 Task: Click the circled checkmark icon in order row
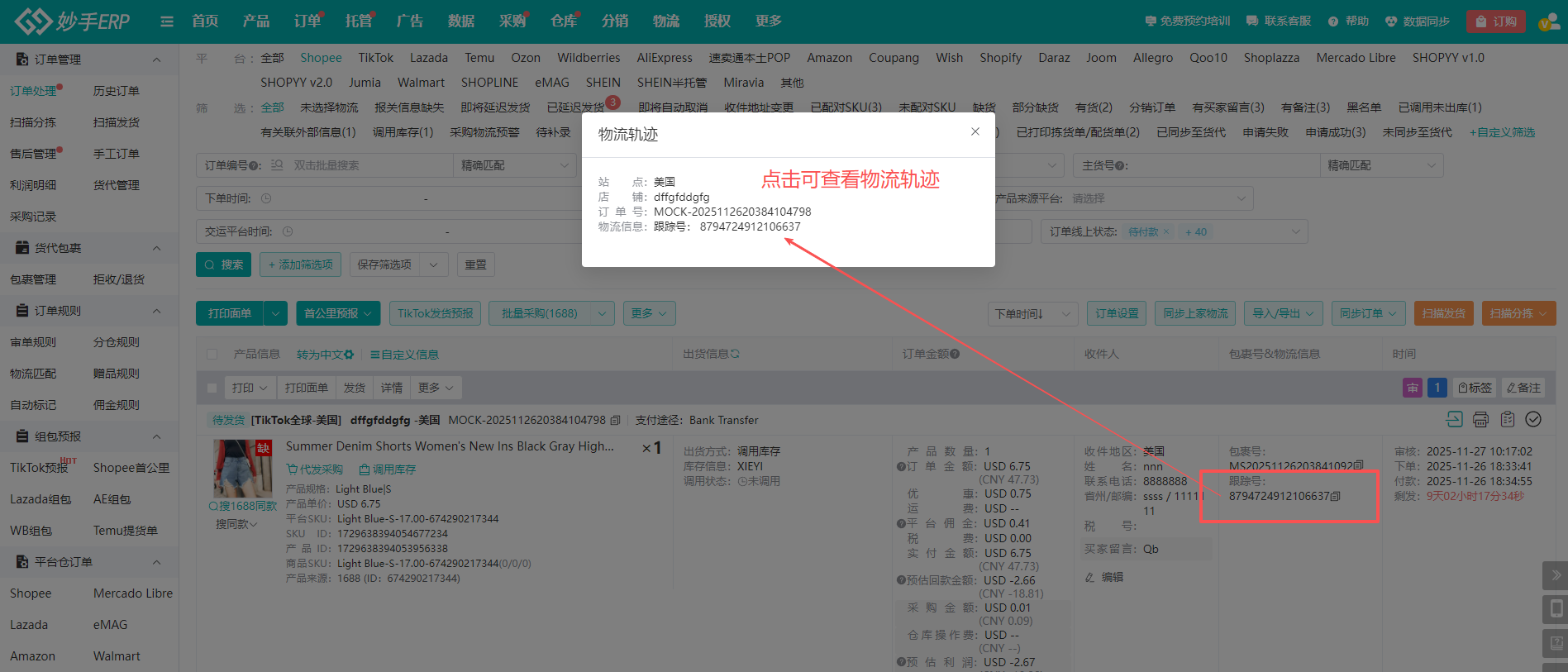(x=1533, y=419)
